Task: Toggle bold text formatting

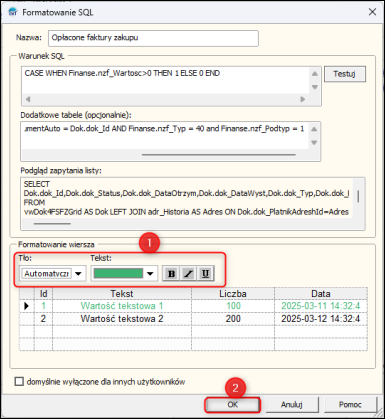Action: click(171, 274)
